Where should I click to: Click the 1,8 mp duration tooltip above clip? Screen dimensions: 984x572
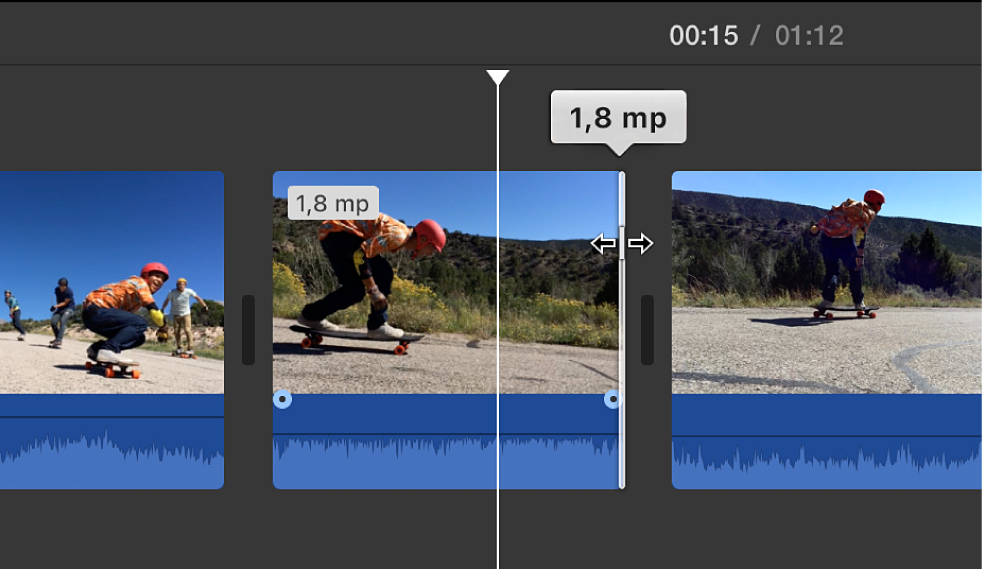point(618,117)
